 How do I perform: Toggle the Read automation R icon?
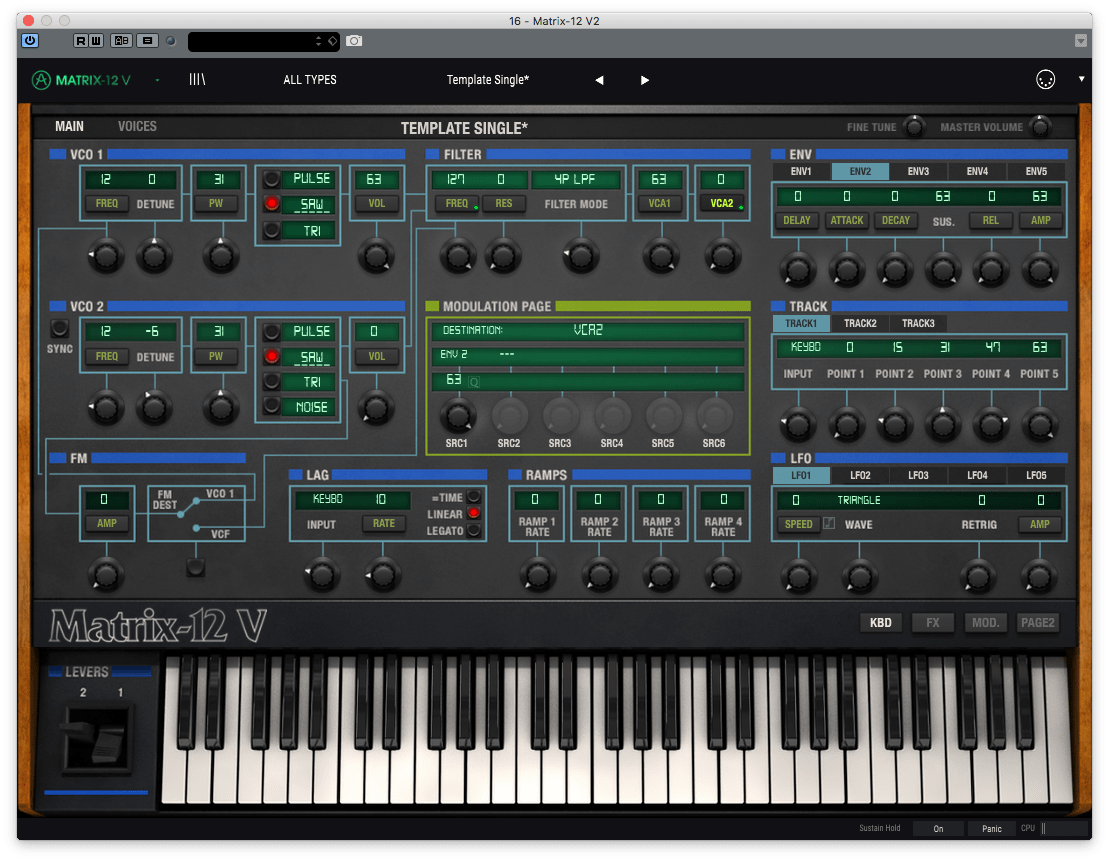click(x=81, y=40)
